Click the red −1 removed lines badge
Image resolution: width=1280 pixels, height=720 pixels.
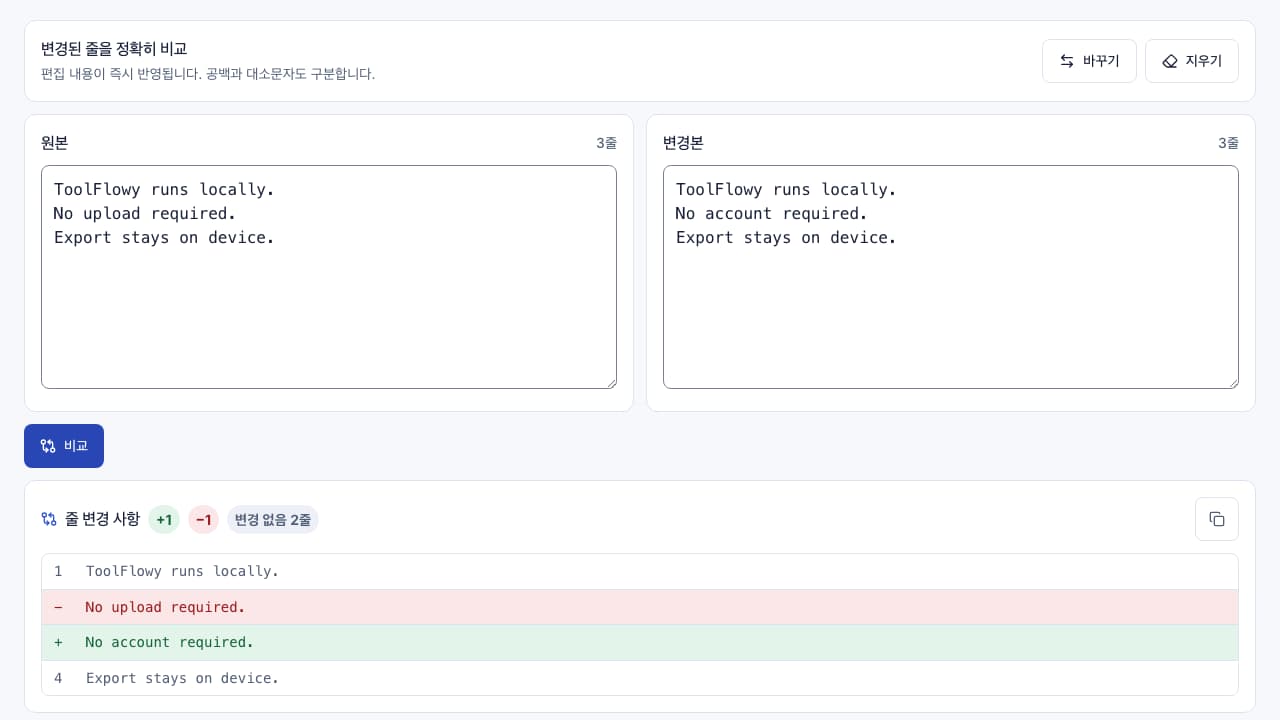pos(203,519)
